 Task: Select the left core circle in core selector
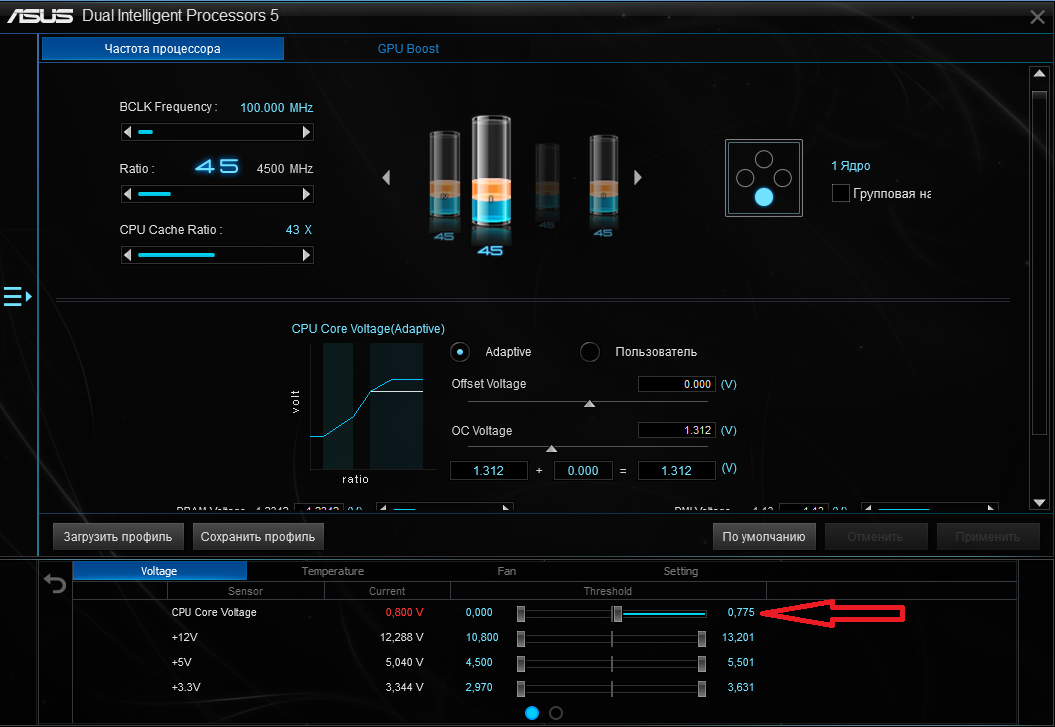tap(745, 178)
